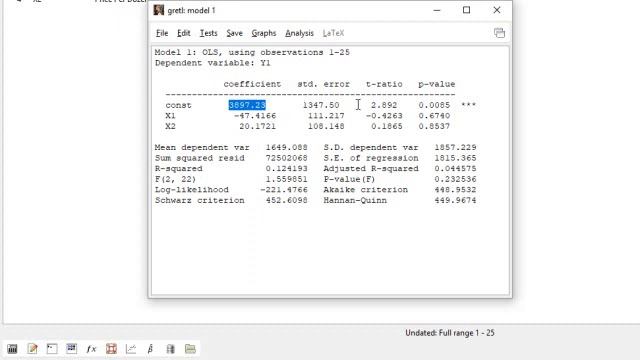The image size is (640, 360).
Task: Click the *** significance marker
Action: point(468,105)
